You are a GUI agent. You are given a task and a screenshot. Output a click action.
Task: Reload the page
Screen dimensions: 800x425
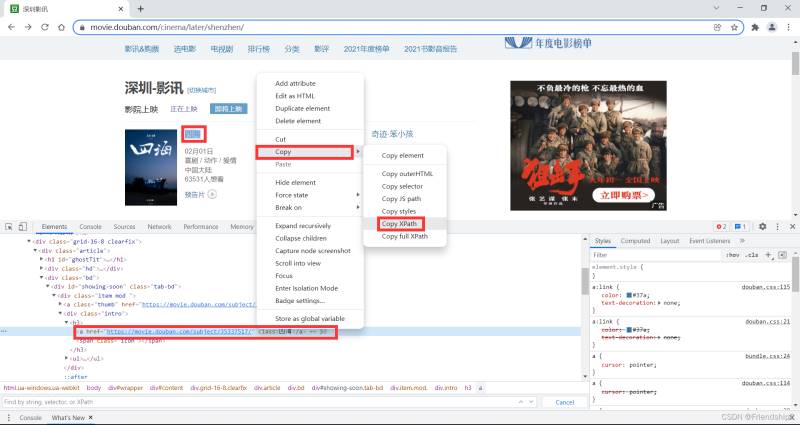pos(44,27)
